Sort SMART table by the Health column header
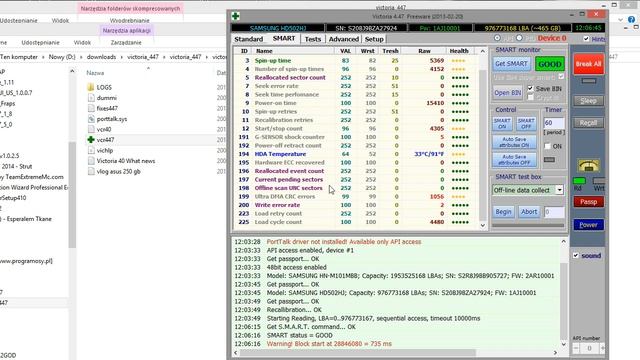 pyautogui.click(x=459, y=51)
